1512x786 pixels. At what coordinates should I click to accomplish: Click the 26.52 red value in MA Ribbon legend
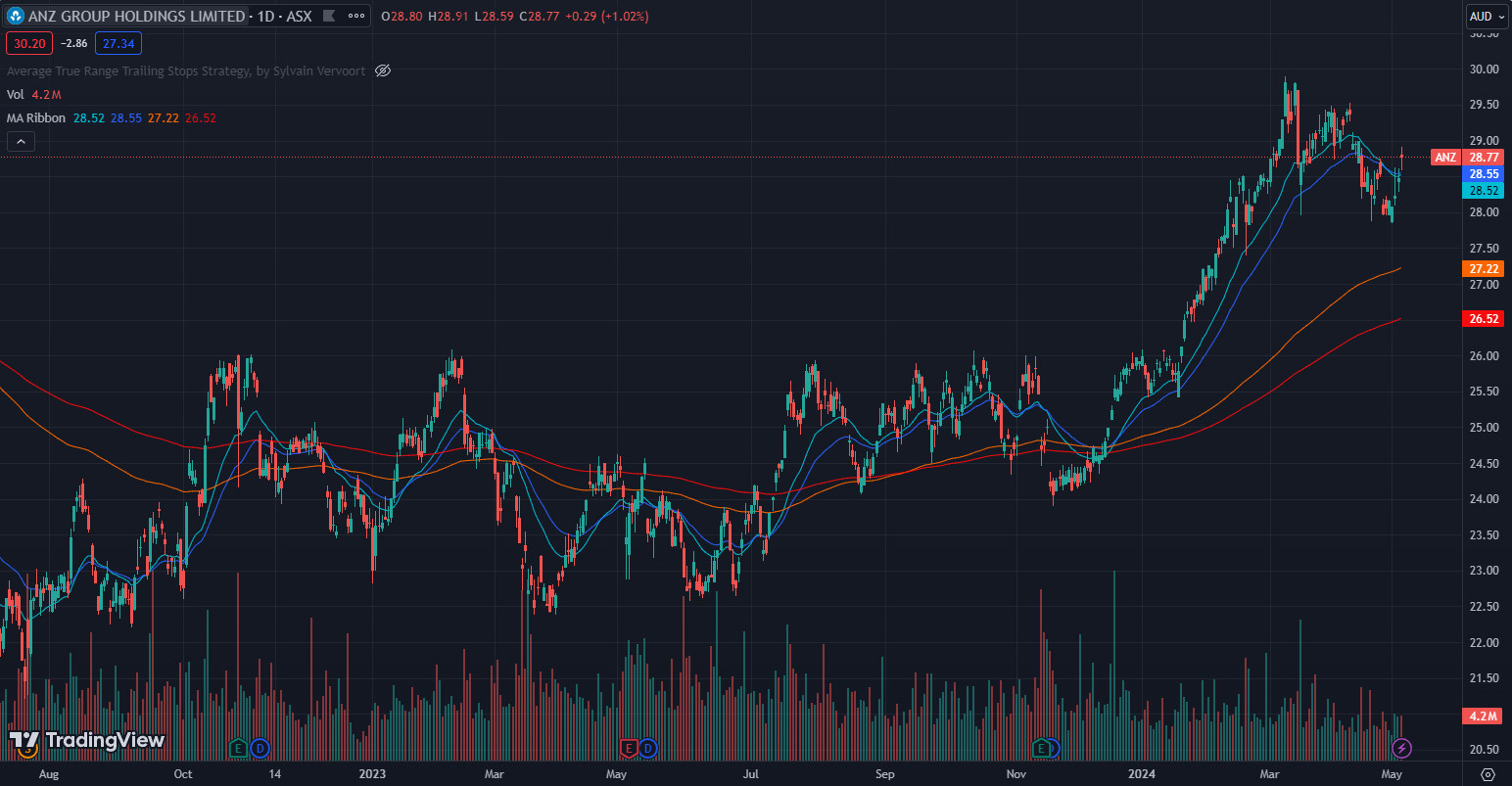tap(201, 117)
